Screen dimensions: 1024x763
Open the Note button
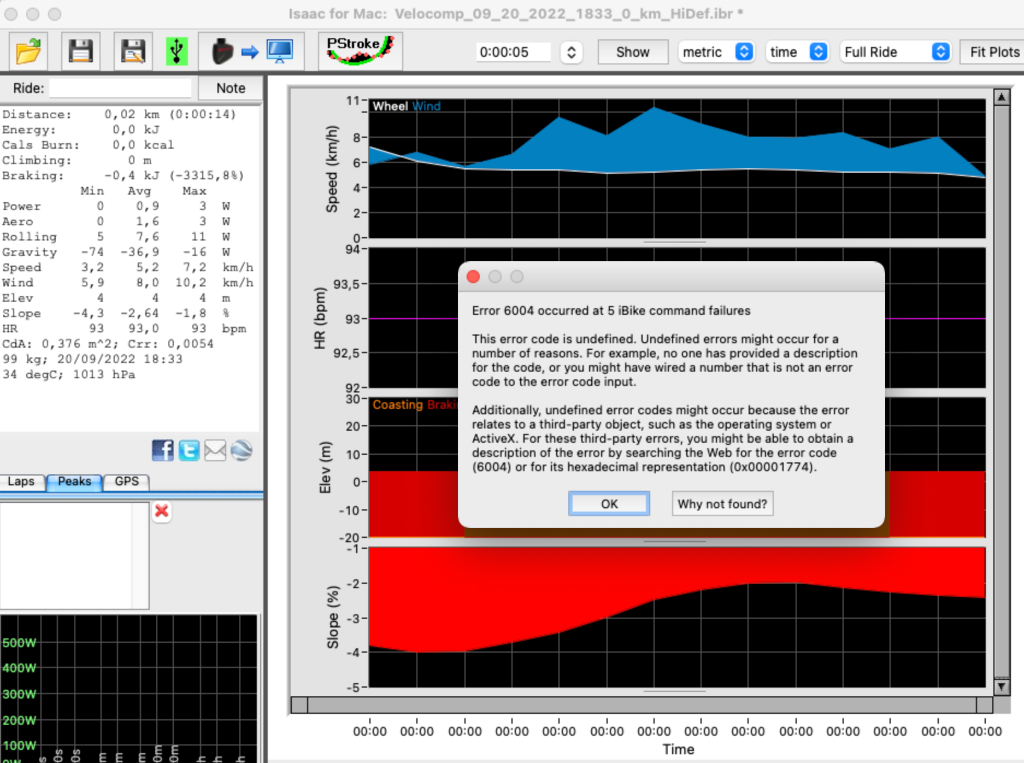click(231, 88)
